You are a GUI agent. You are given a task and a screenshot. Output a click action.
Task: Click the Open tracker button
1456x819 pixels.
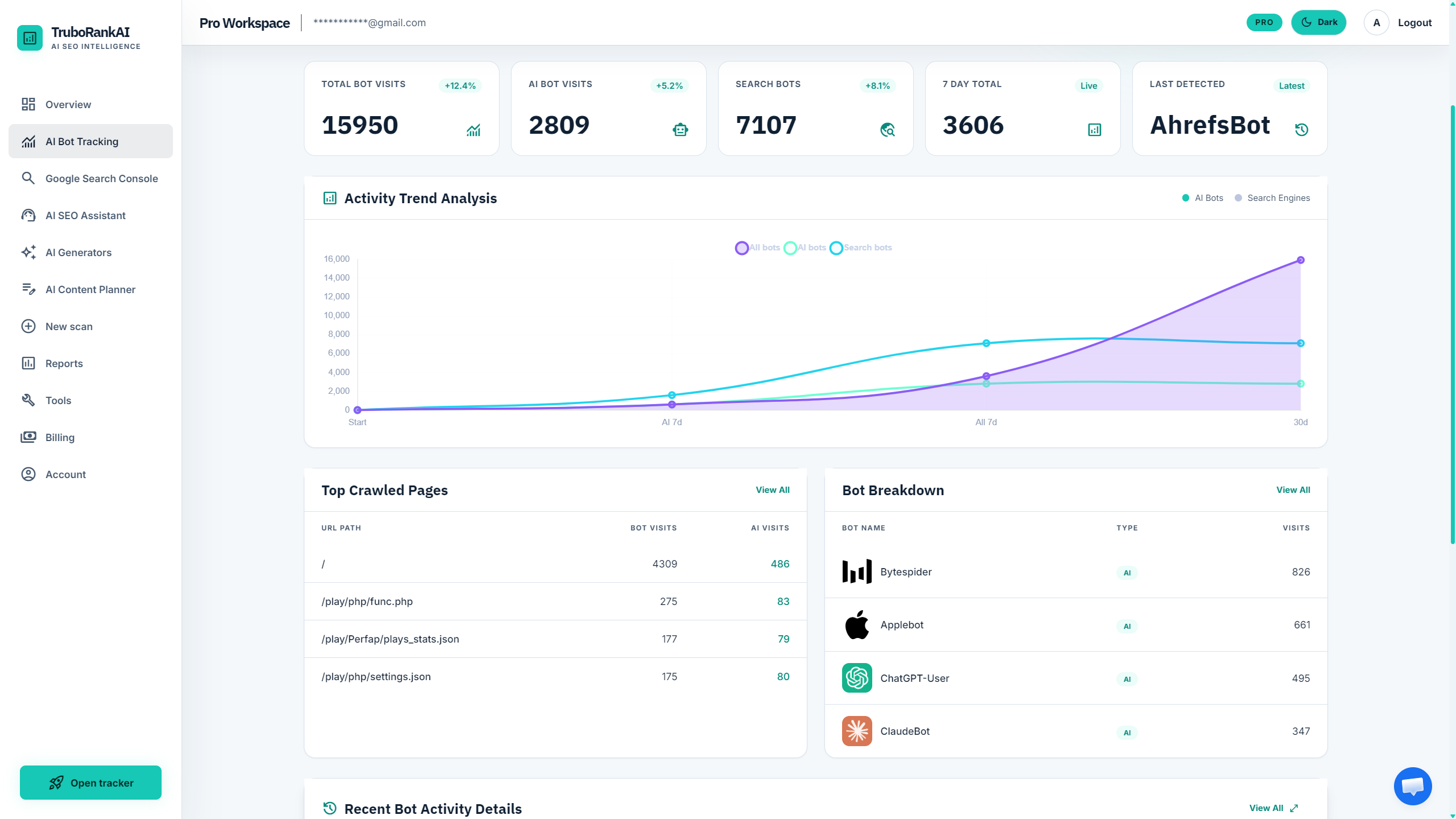pos(90,783)
